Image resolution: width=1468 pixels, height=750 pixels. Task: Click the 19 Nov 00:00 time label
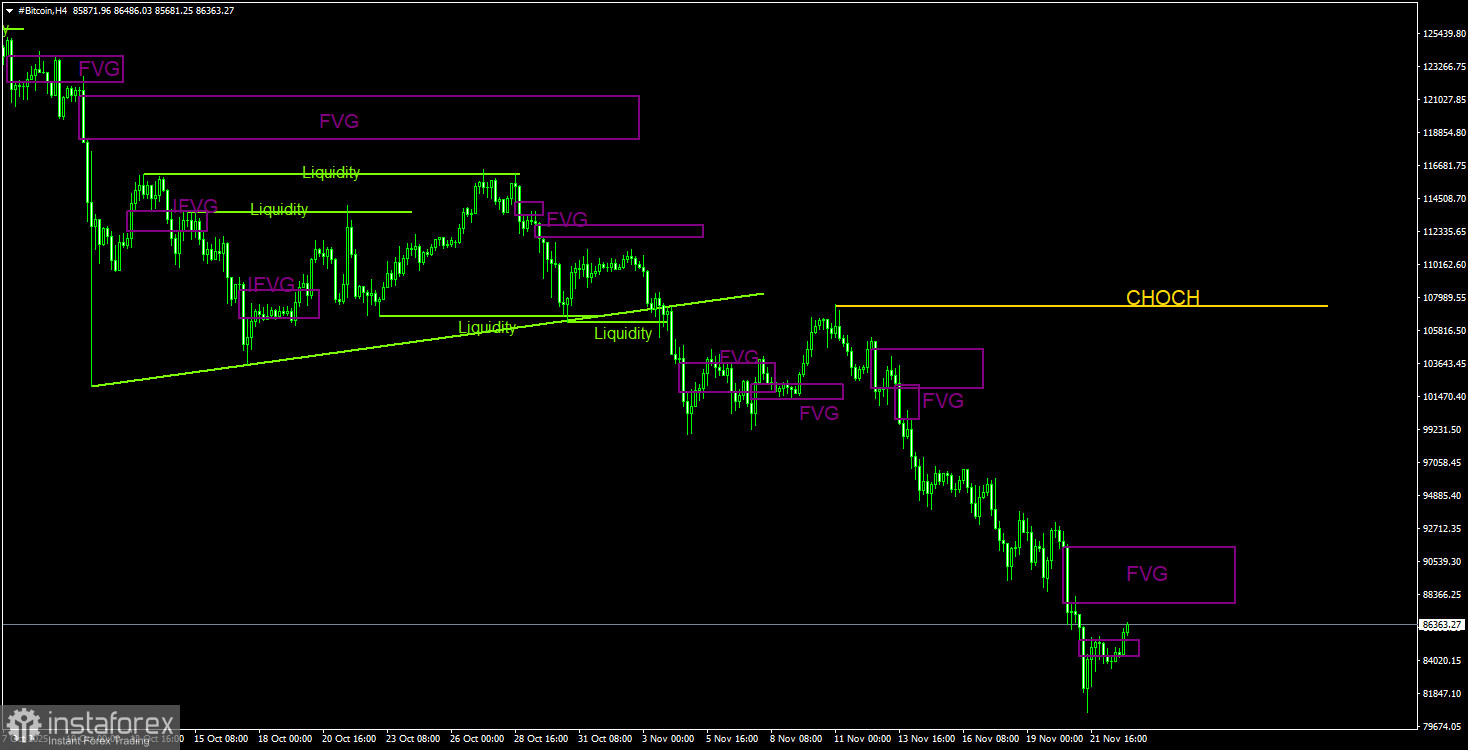coord(1054,739)
